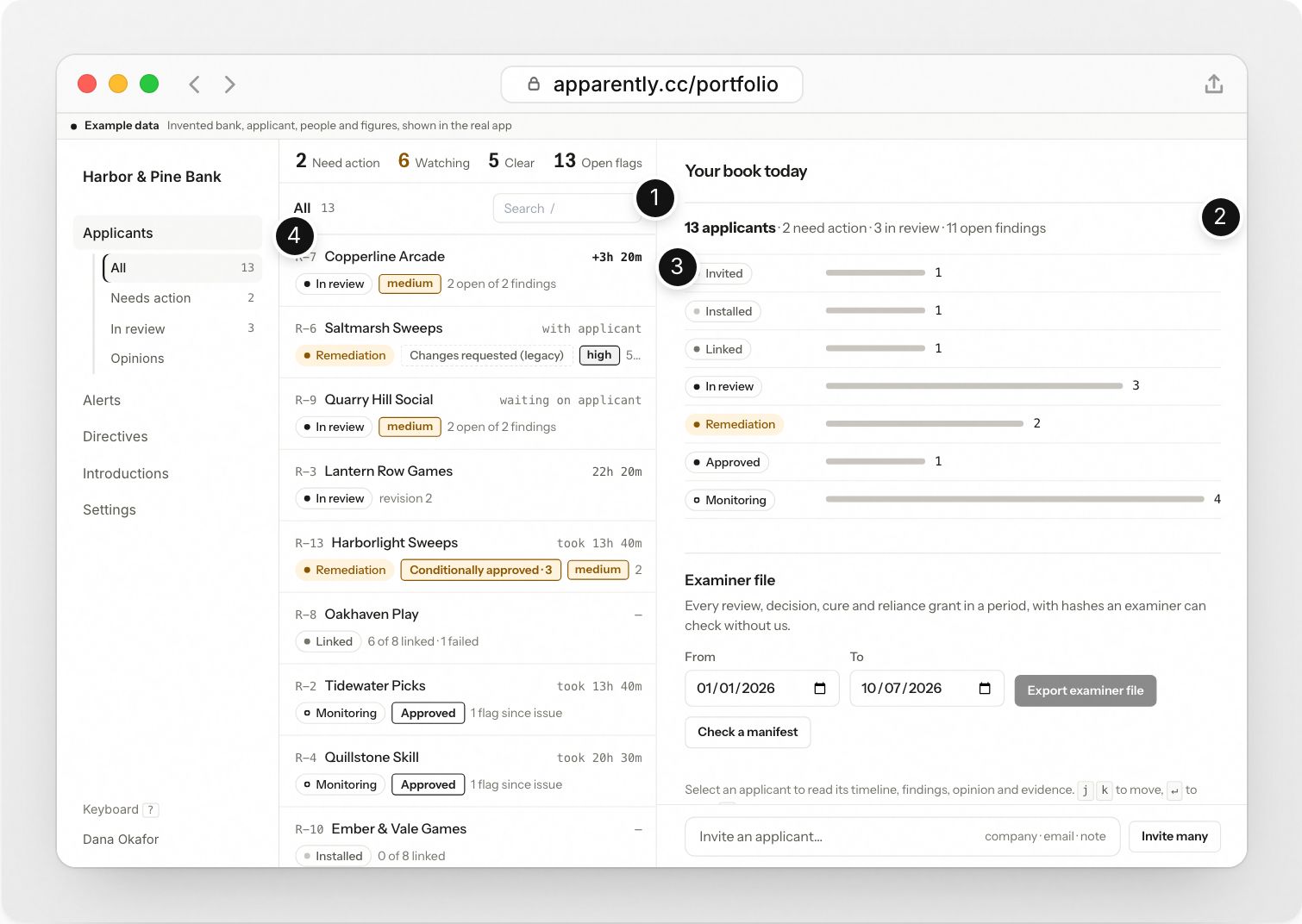Open the Applicants section in the sidebar
The image size is (1302, 924).
coord(168,233)
